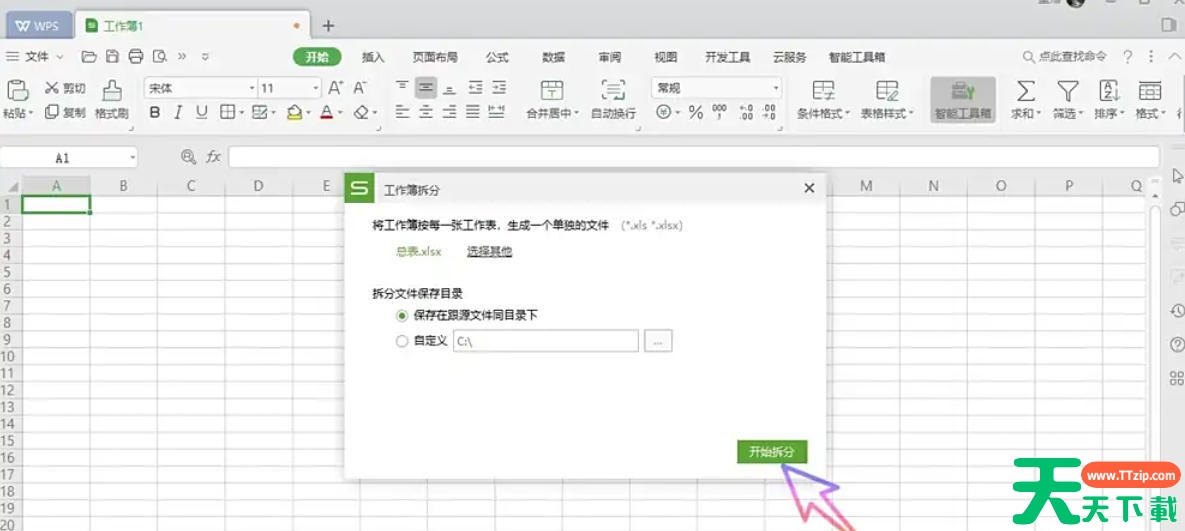This screenshot has width=1185, height=531.
Task: Click the Filter (筛选) funnel icon
Action: click(x=1067, y=91)
